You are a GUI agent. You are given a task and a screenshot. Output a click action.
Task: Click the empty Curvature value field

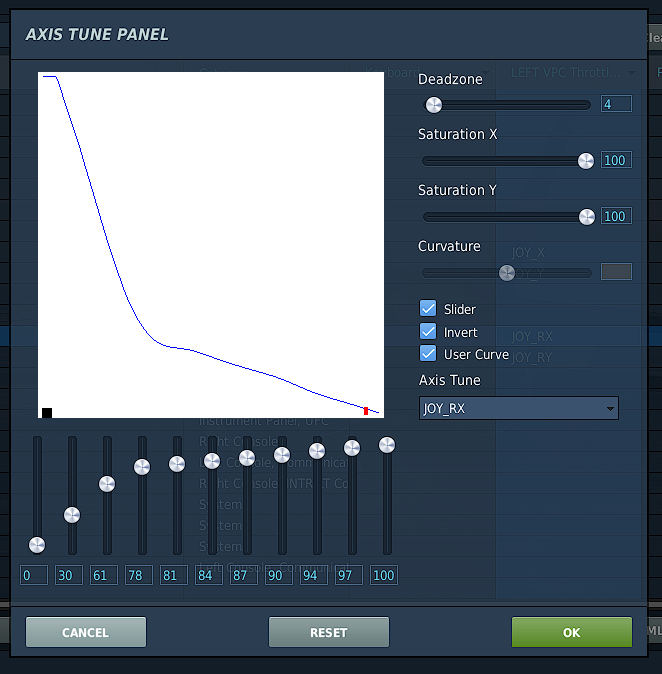coord(616,272)
